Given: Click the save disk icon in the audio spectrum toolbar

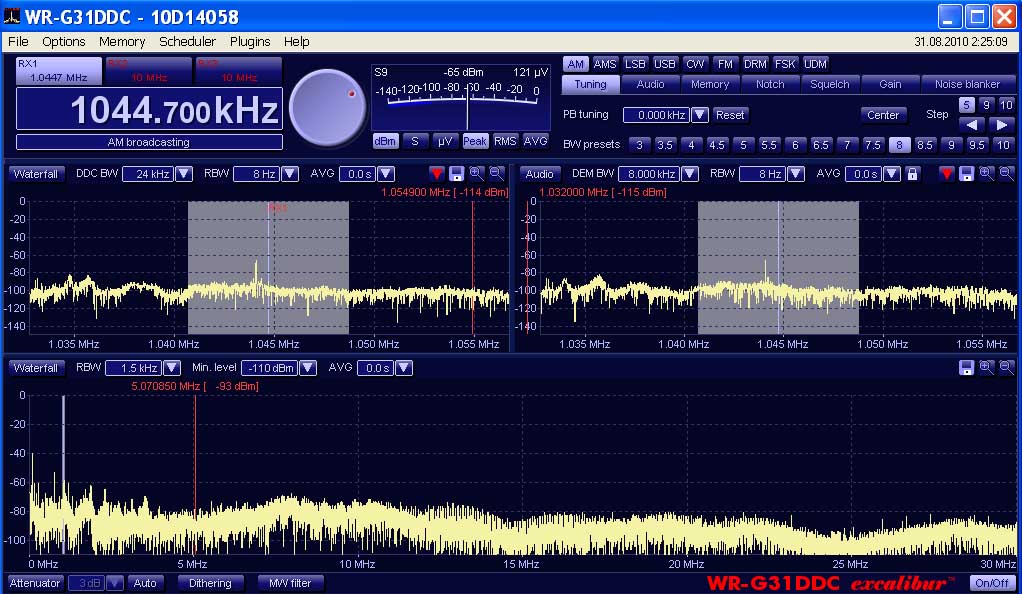Looking at the screenshot, I should 967,173.
